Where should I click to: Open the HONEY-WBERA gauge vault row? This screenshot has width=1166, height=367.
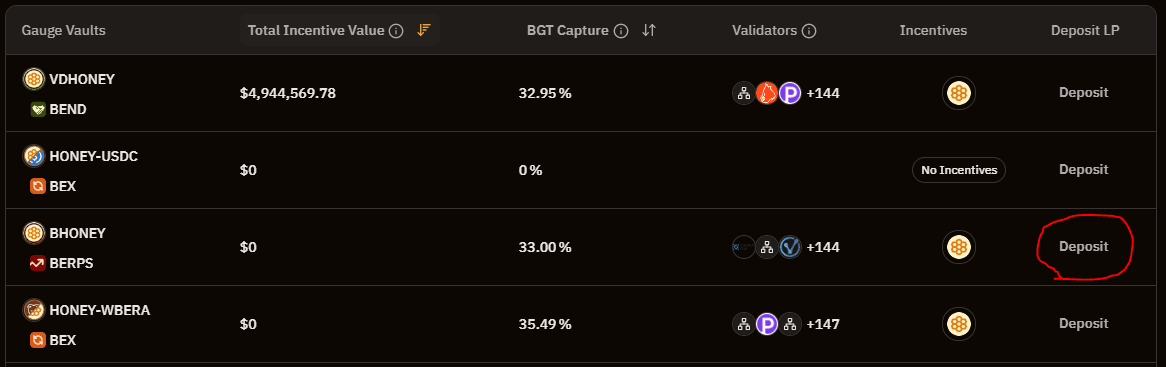583,324
